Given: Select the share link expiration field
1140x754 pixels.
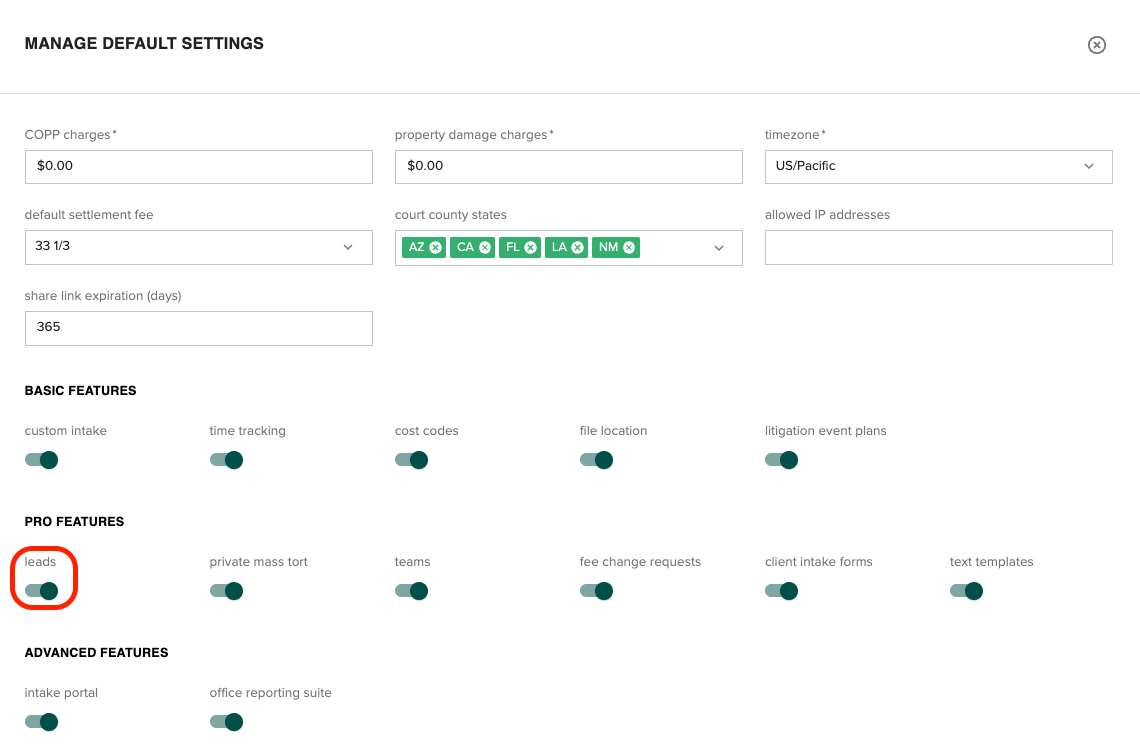Looking at the screenshot, I should [198, 328].
